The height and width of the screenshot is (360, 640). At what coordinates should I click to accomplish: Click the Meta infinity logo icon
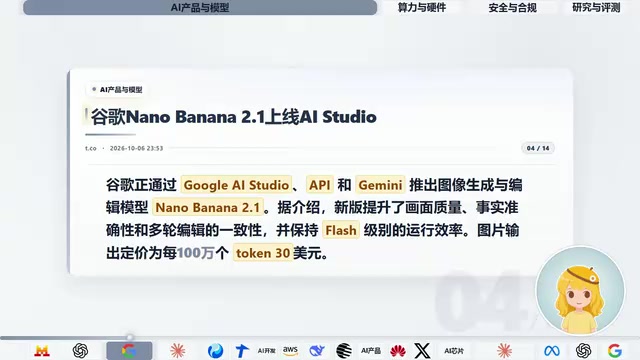point(552,351)
